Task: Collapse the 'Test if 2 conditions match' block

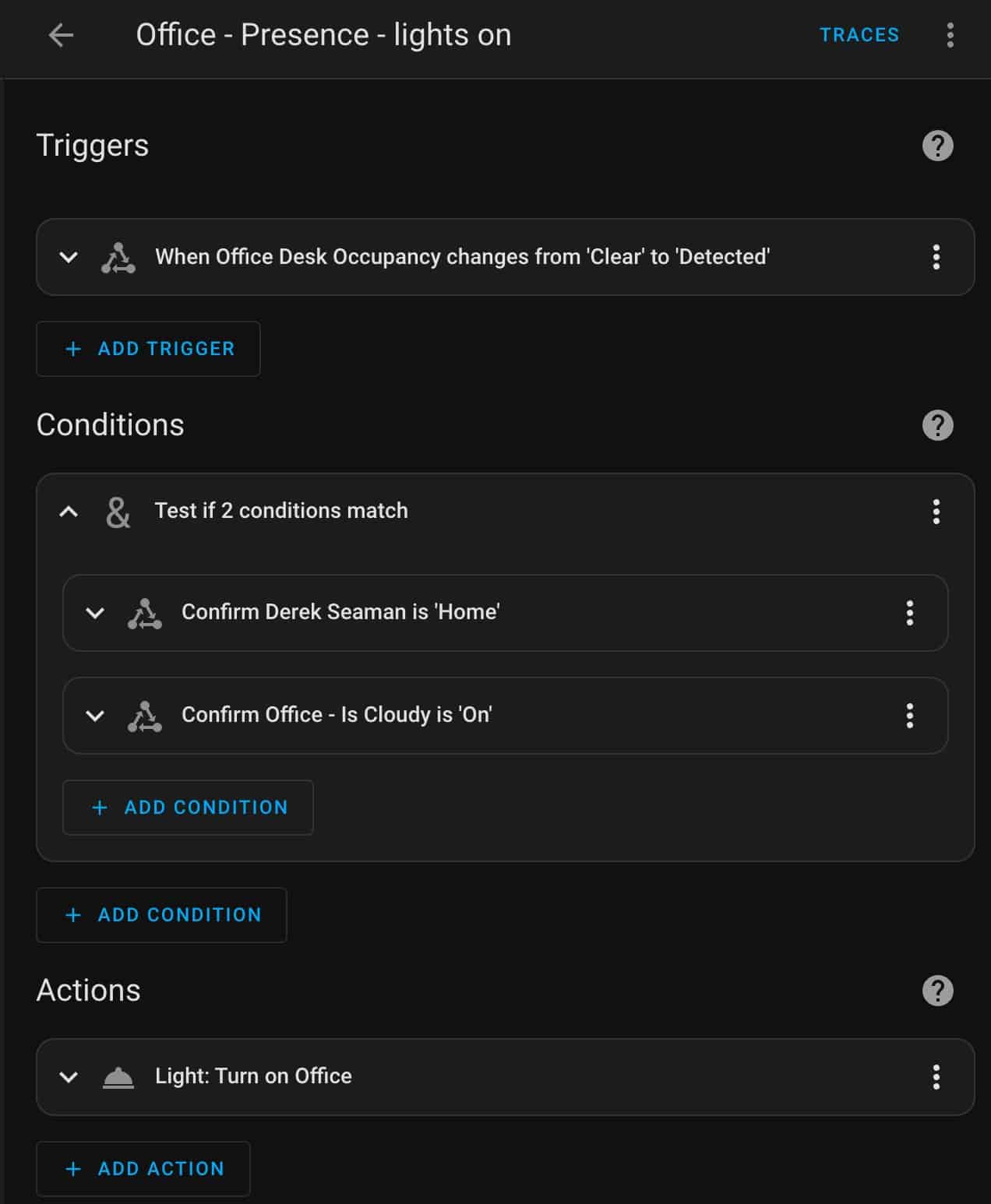Action: 69,512
